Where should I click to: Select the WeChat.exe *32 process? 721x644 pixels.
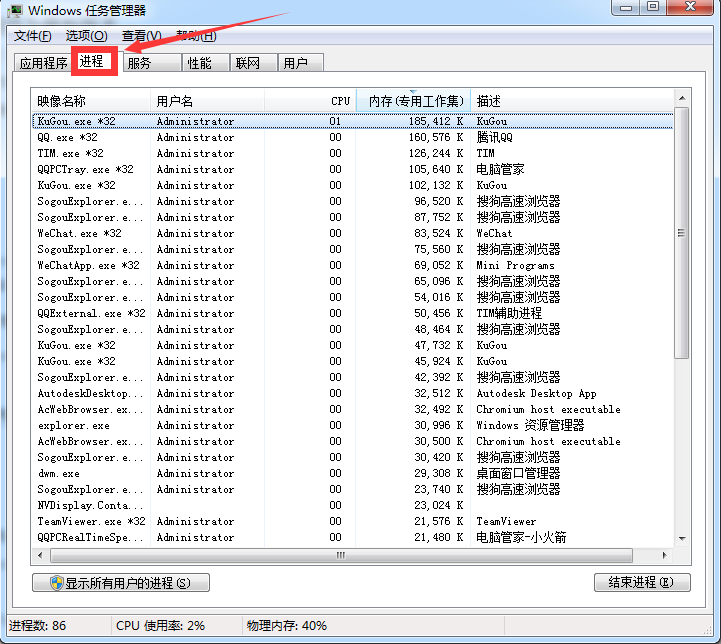click(x=353, y=234)
